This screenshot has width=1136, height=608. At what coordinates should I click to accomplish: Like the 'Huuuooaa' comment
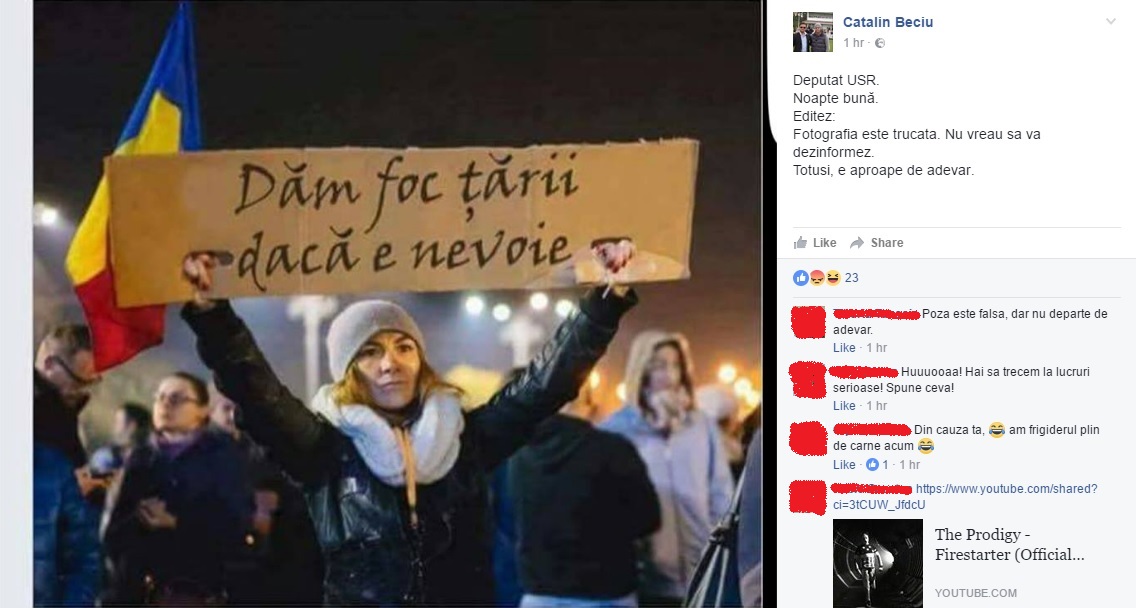point(844,406)
